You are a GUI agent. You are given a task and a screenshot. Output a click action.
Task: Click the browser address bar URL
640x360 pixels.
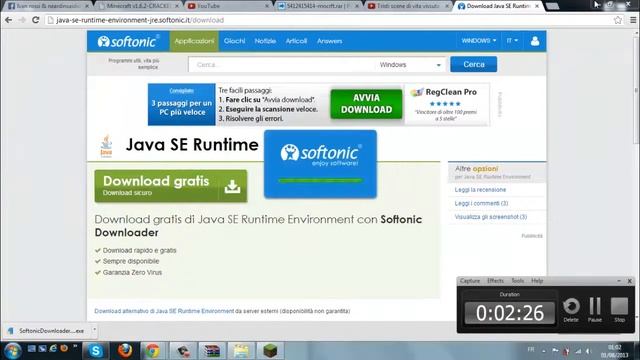pos(140,20)
